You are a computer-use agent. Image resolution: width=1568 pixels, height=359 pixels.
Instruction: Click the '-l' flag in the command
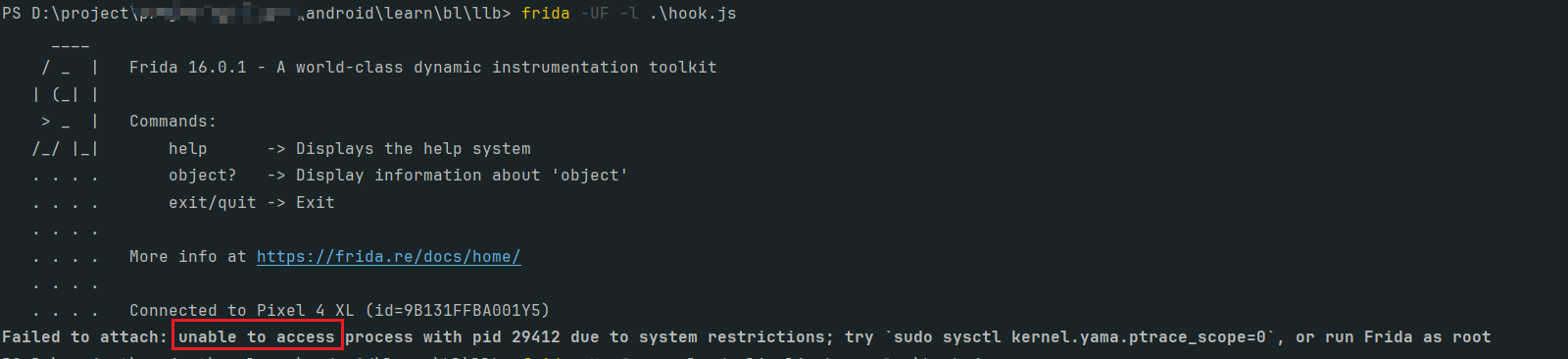tap(629, 14)
